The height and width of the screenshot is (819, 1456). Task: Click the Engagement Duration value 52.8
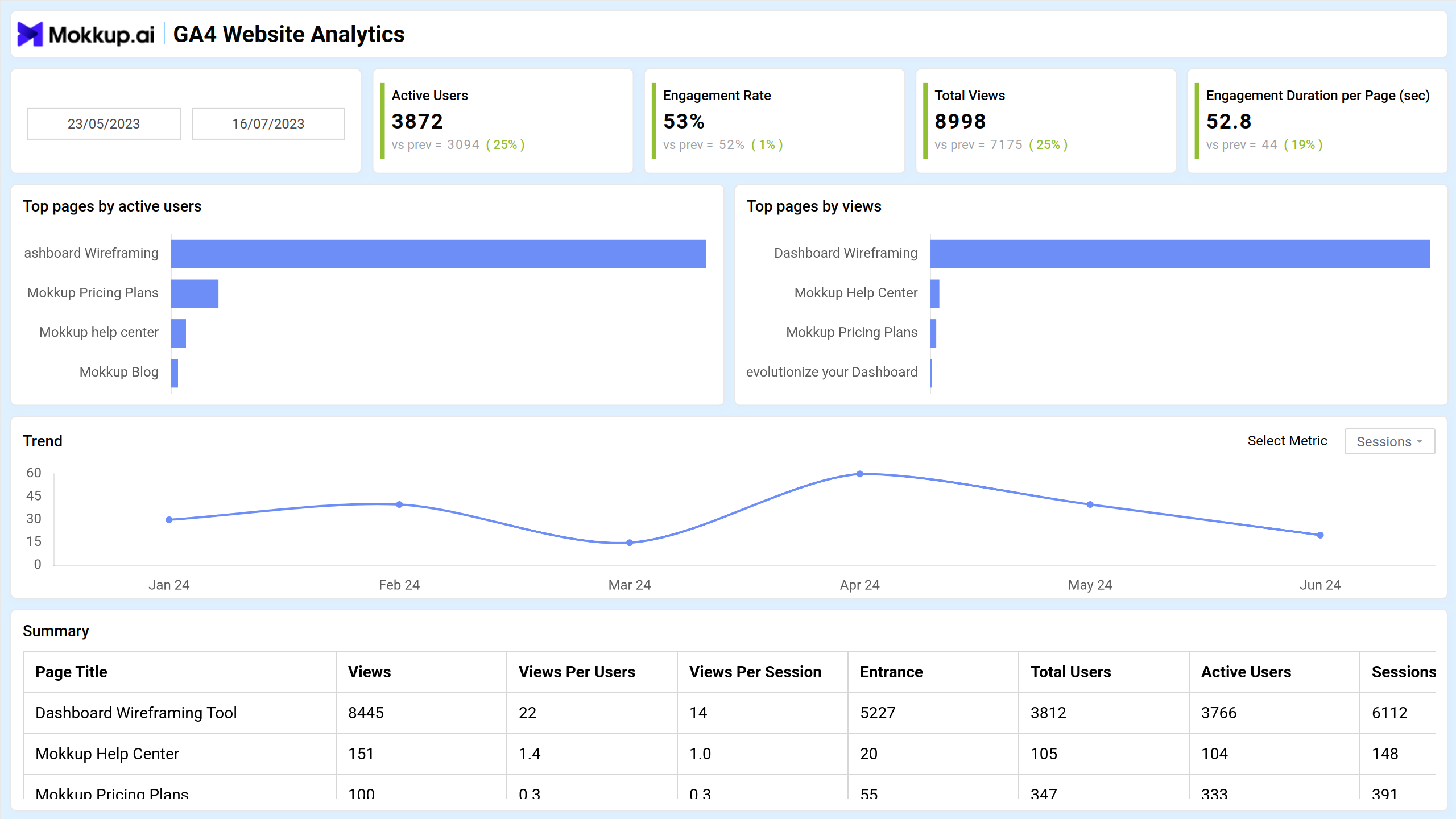(1228, 121)
